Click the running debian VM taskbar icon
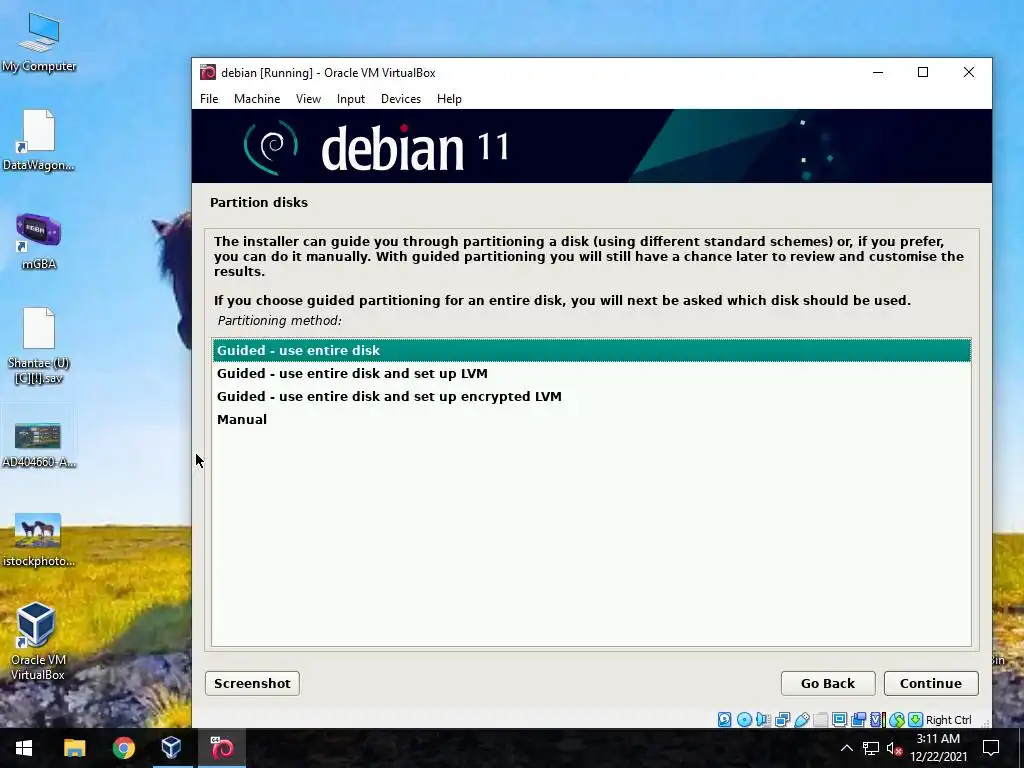The image size is (1024, 768). (x=221, y=748)
